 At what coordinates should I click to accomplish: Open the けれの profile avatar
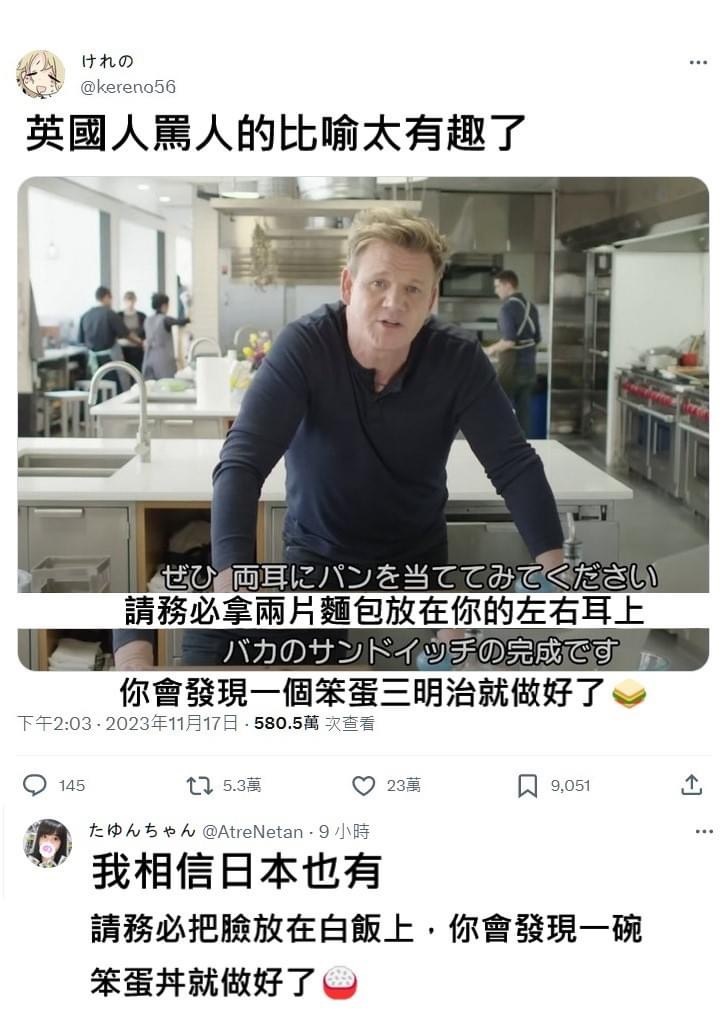tap(41, 74)
